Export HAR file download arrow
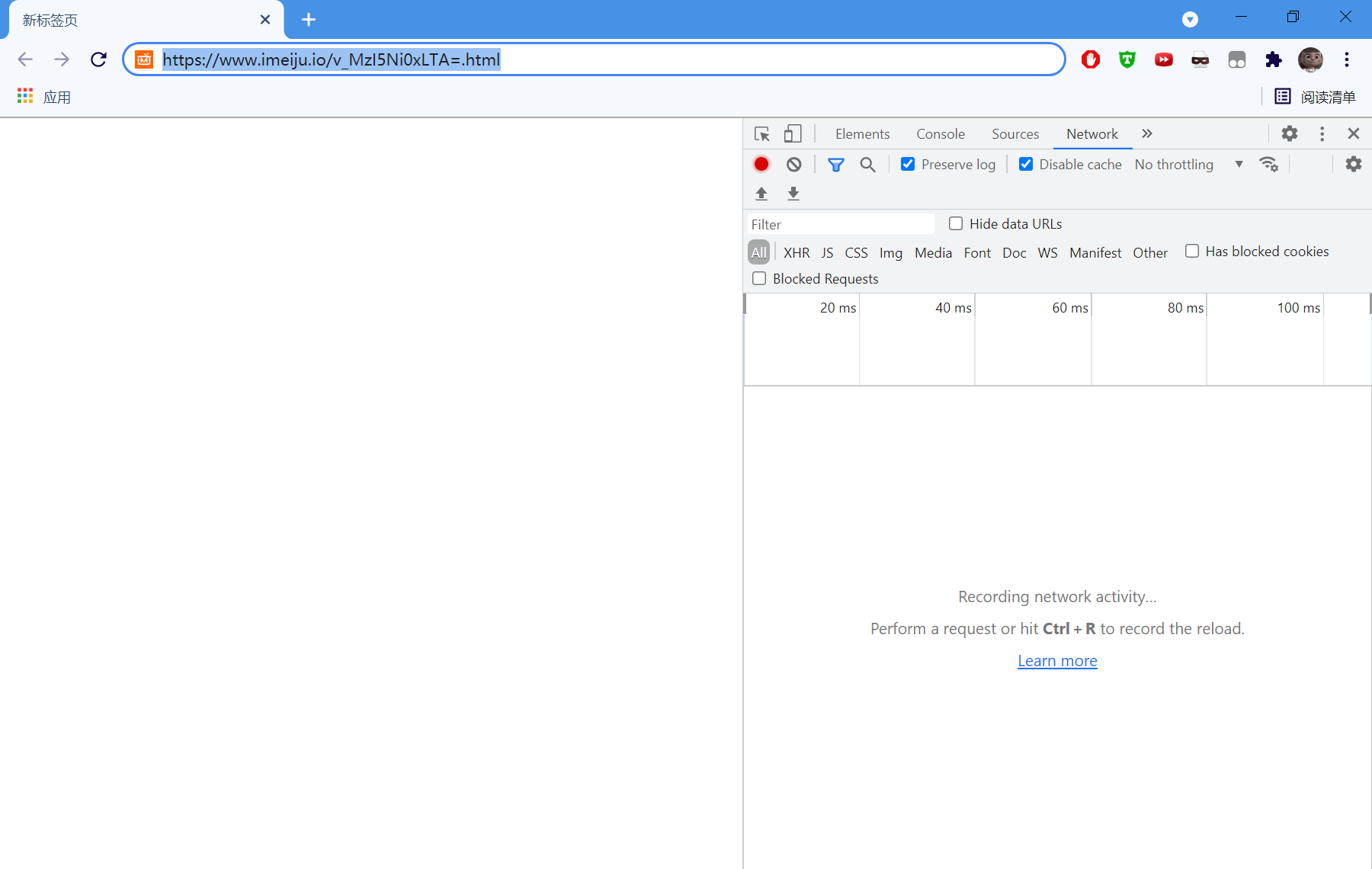The image size is (1372, 869). [x=793, y=194]
